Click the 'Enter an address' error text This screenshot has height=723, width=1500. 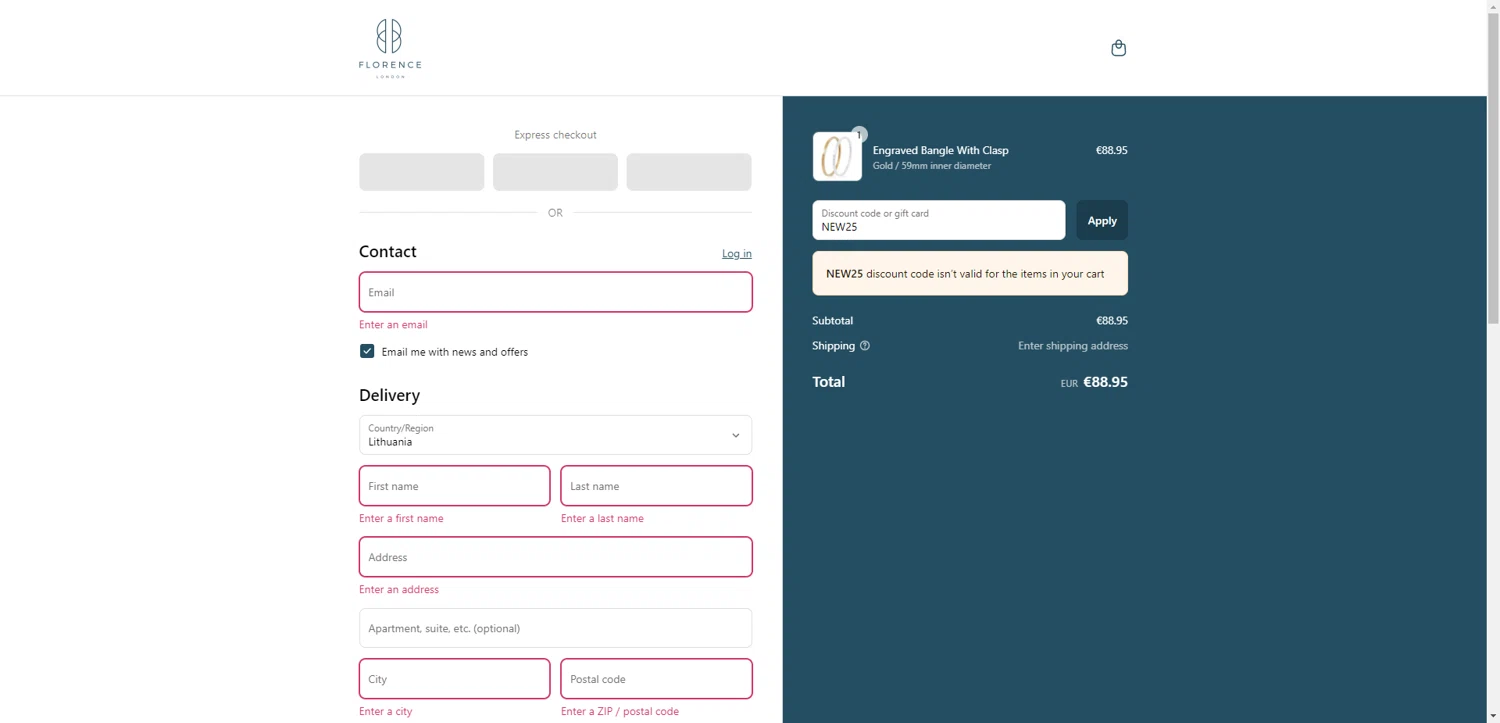click(x=399, y=590)
